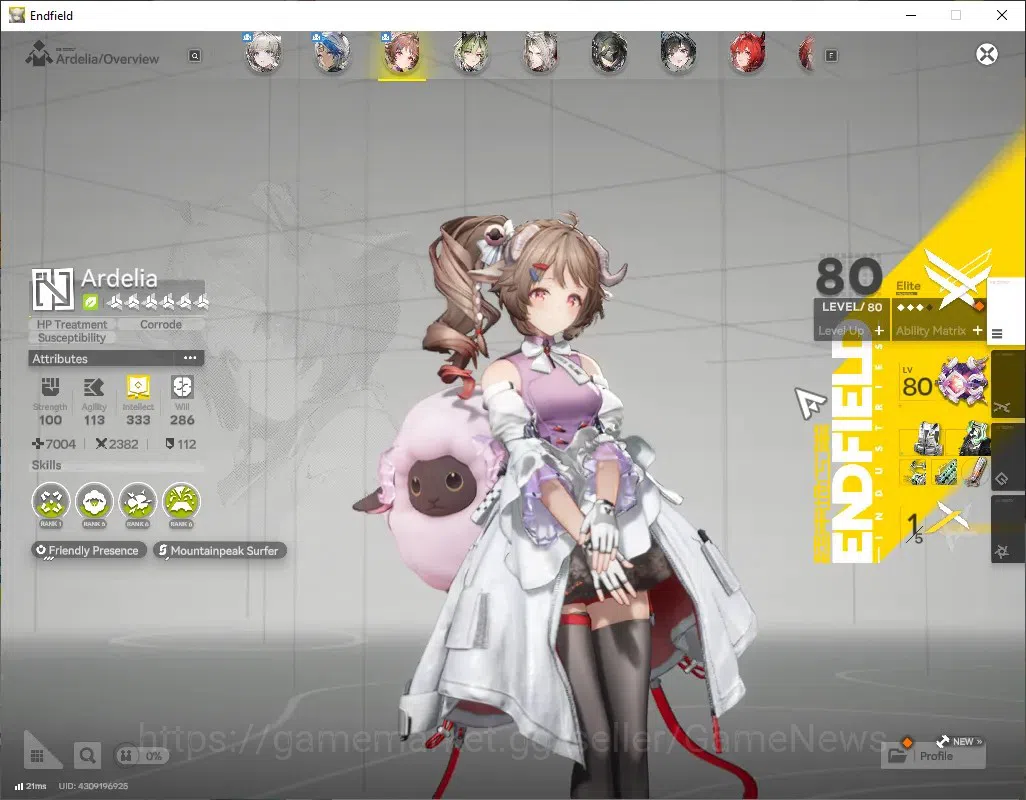
Task: Open the green striped equipment slot
Action: (945, 472)
